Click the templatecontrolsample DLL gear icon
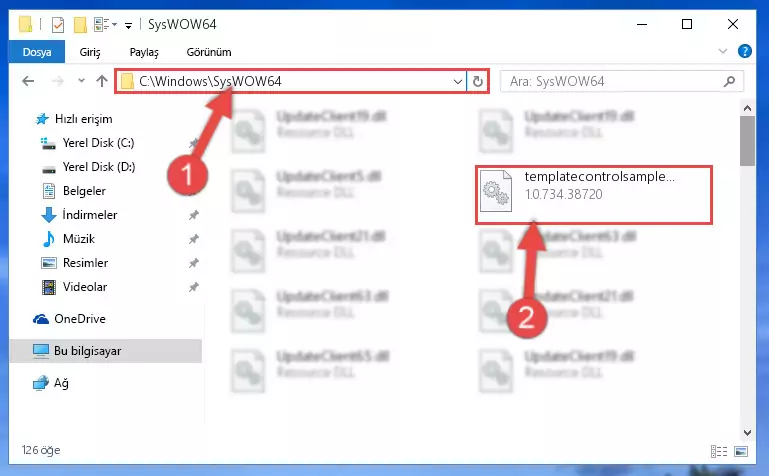The image size is (769, 476). tap(496, 192)
